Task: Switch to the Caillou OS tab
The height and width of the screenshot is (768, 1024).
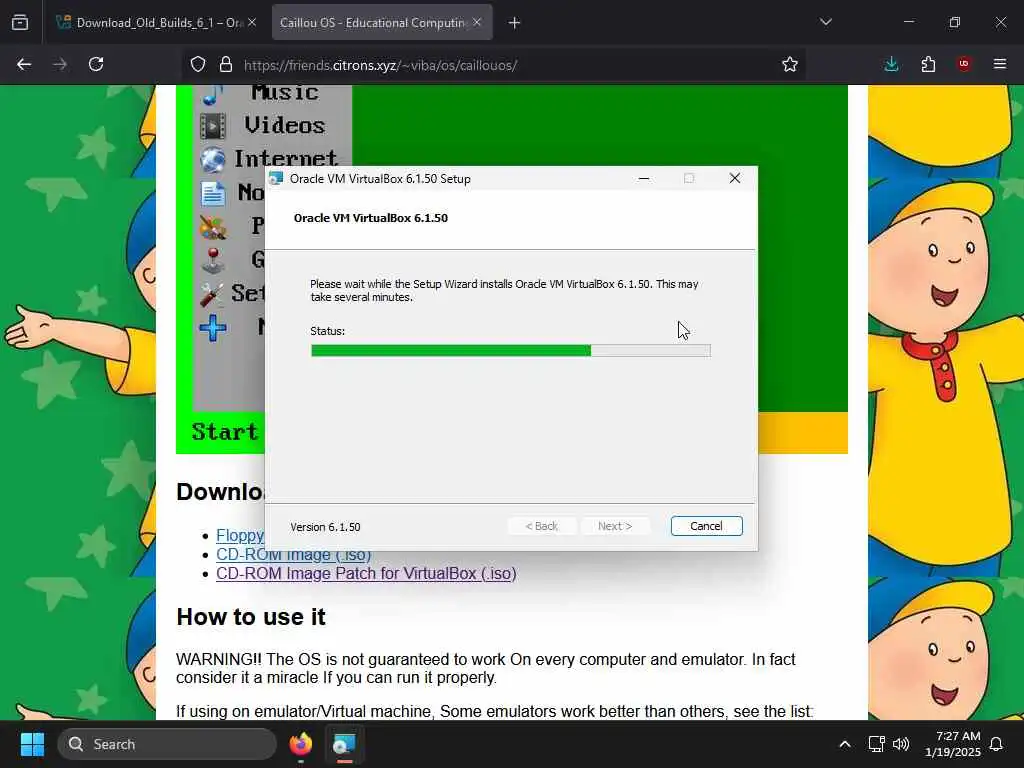Action: [x=372, y=23]
